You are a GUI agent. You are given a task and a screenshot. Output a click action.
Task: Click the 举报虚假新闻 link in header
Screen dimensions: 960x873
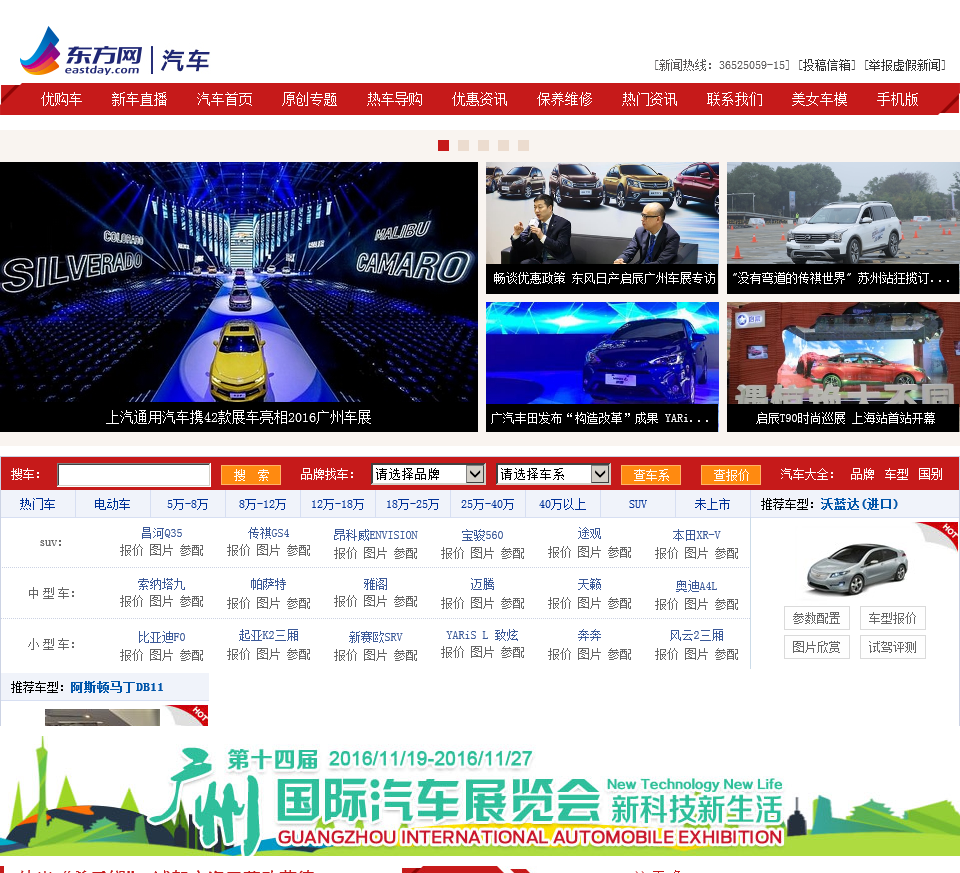(x=905, y=65)
